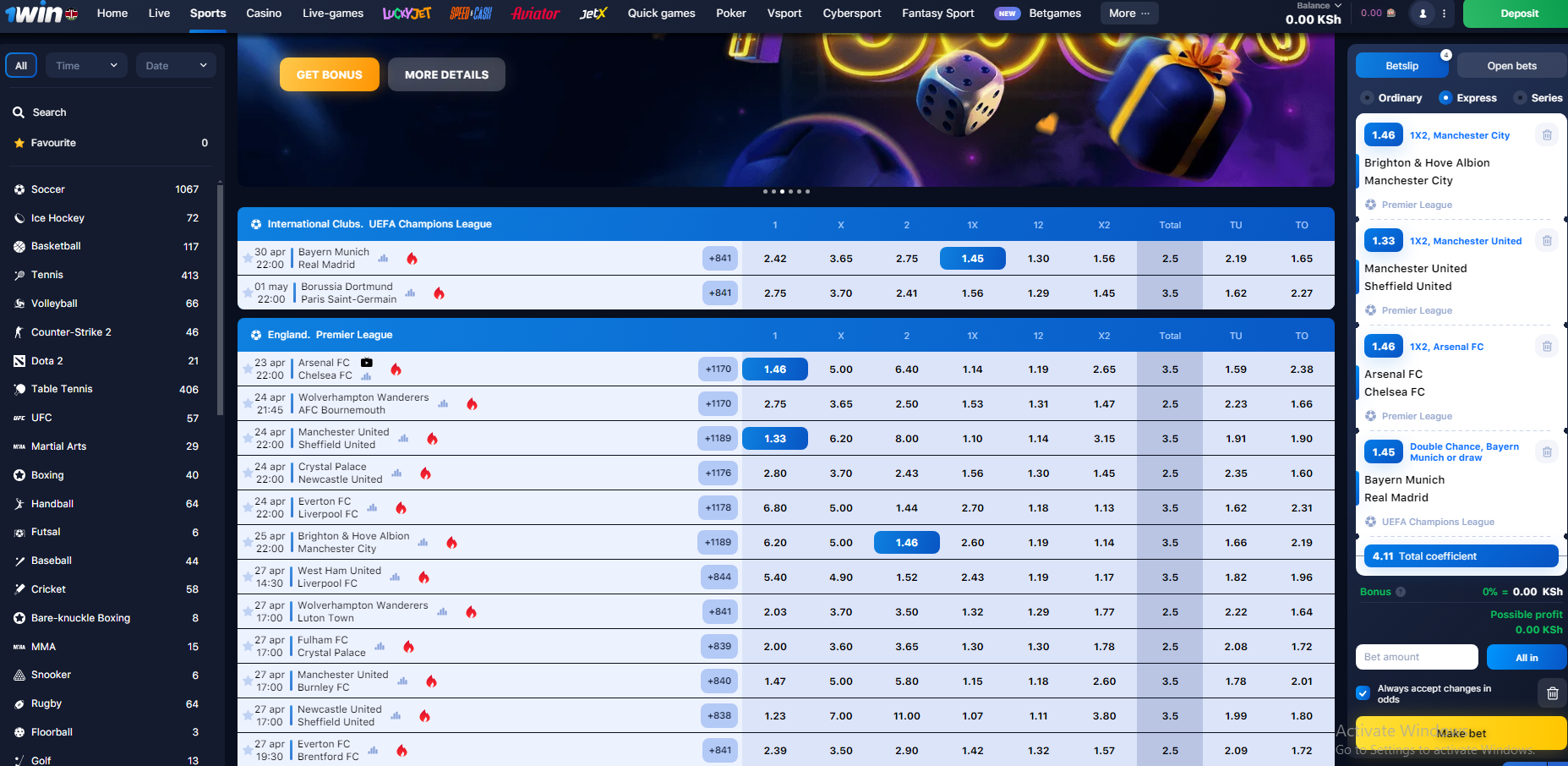Remove Manchester United bet with trash icon
Screen dimensions: 1568x766
tap(1547, 241)
